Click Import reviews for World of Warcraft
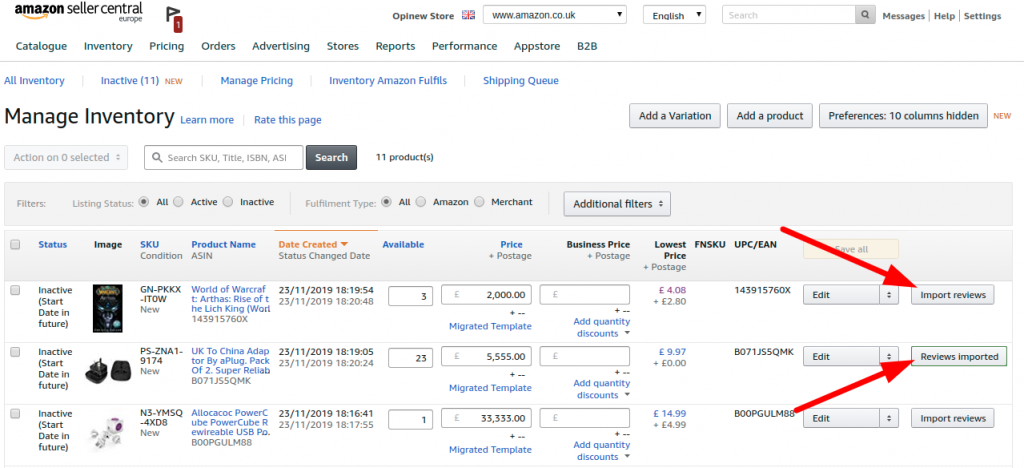1024x468 pixels. (x=953, y=295)
